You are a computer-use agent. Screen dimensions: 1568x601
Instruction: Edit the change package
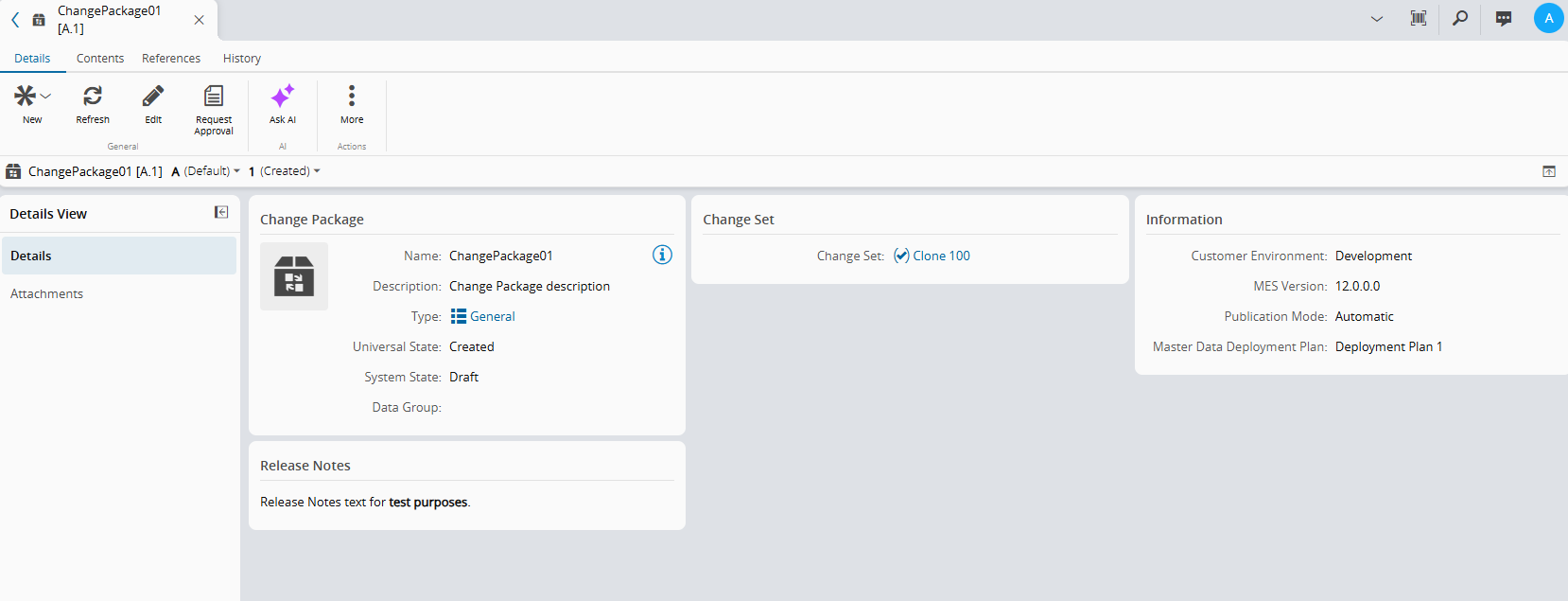click(x=153, y=104)
